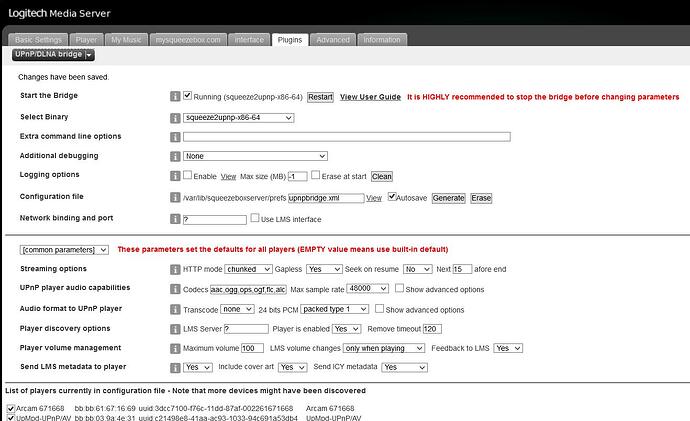Viewport: 690px width, 421px height.
Task: Click the info icon beside Select Binary
Action: tap(175, 118)
